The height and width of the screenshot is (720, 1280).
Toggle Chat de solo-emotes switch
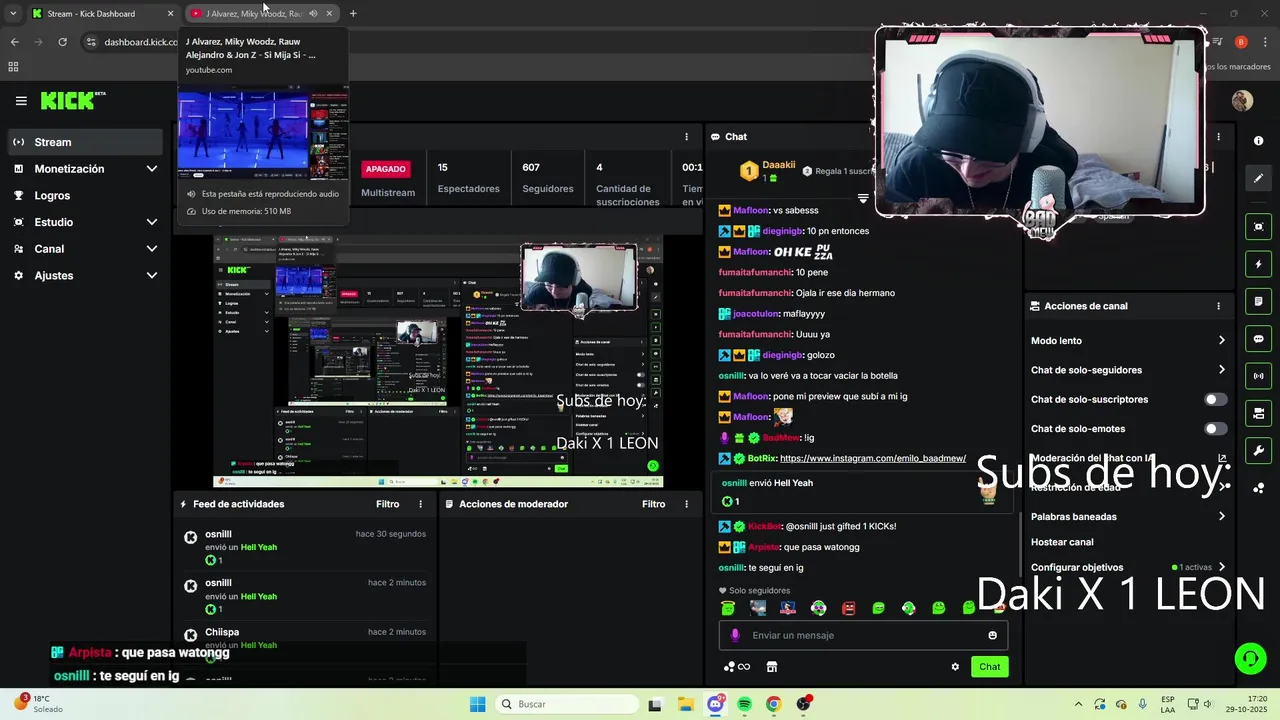pos(1215,429)
